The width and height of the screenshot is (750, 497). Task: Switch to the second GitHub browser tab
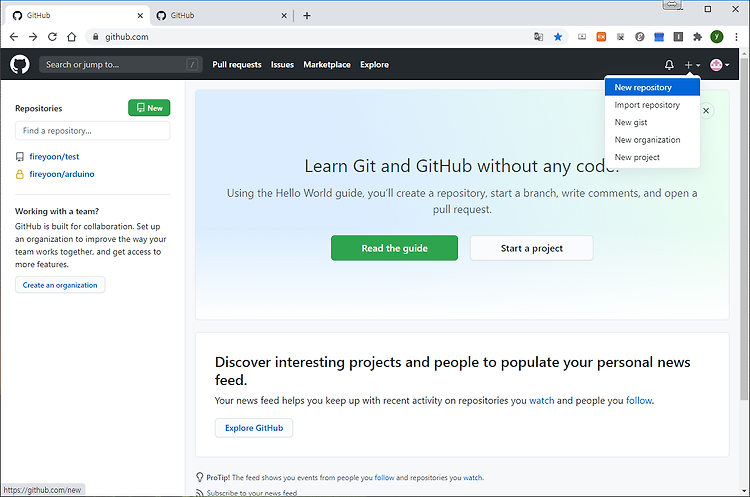click(x=221, y=16)
